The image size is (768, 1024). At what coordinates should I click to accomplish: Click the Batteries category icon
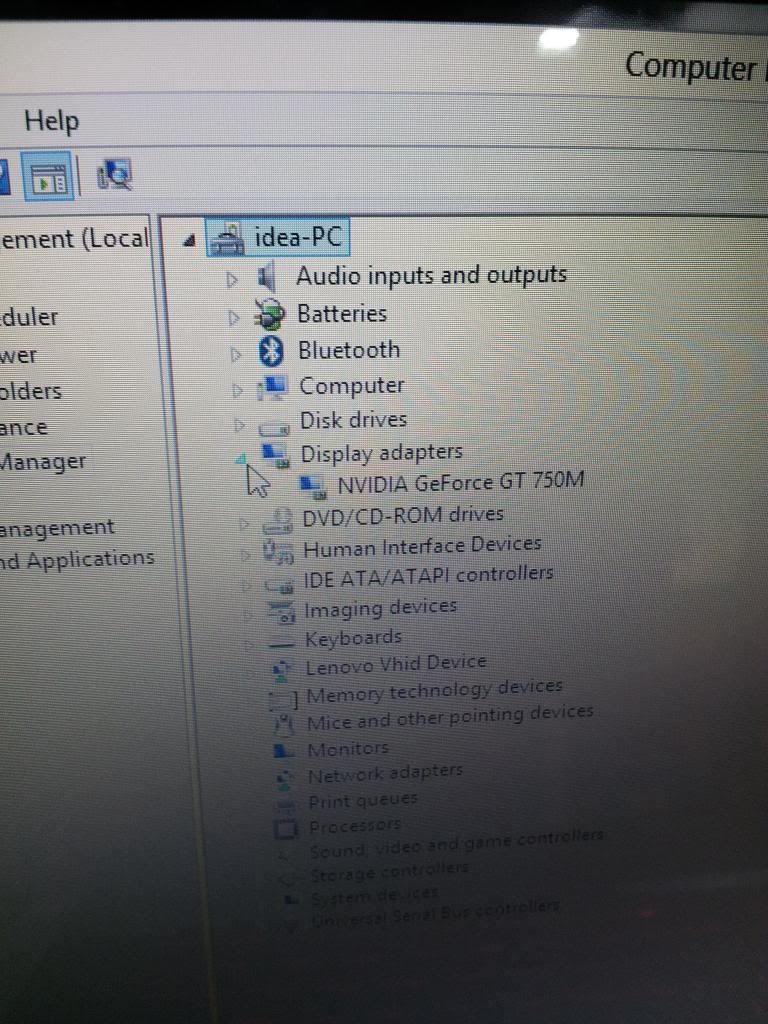(269, 315)
